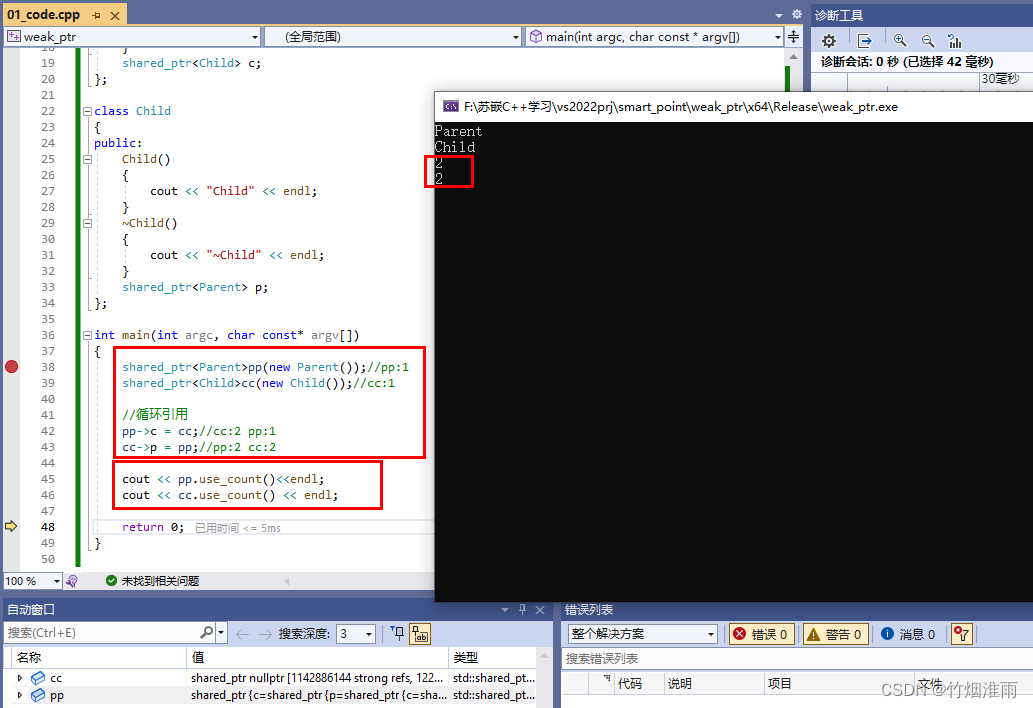Click the export diagnostic session icon
1033x708 pixels.
pos(864,41)
